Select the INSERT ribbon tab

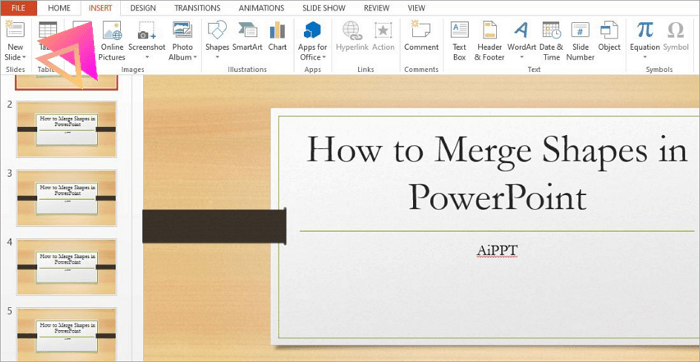tap(100, 8)
